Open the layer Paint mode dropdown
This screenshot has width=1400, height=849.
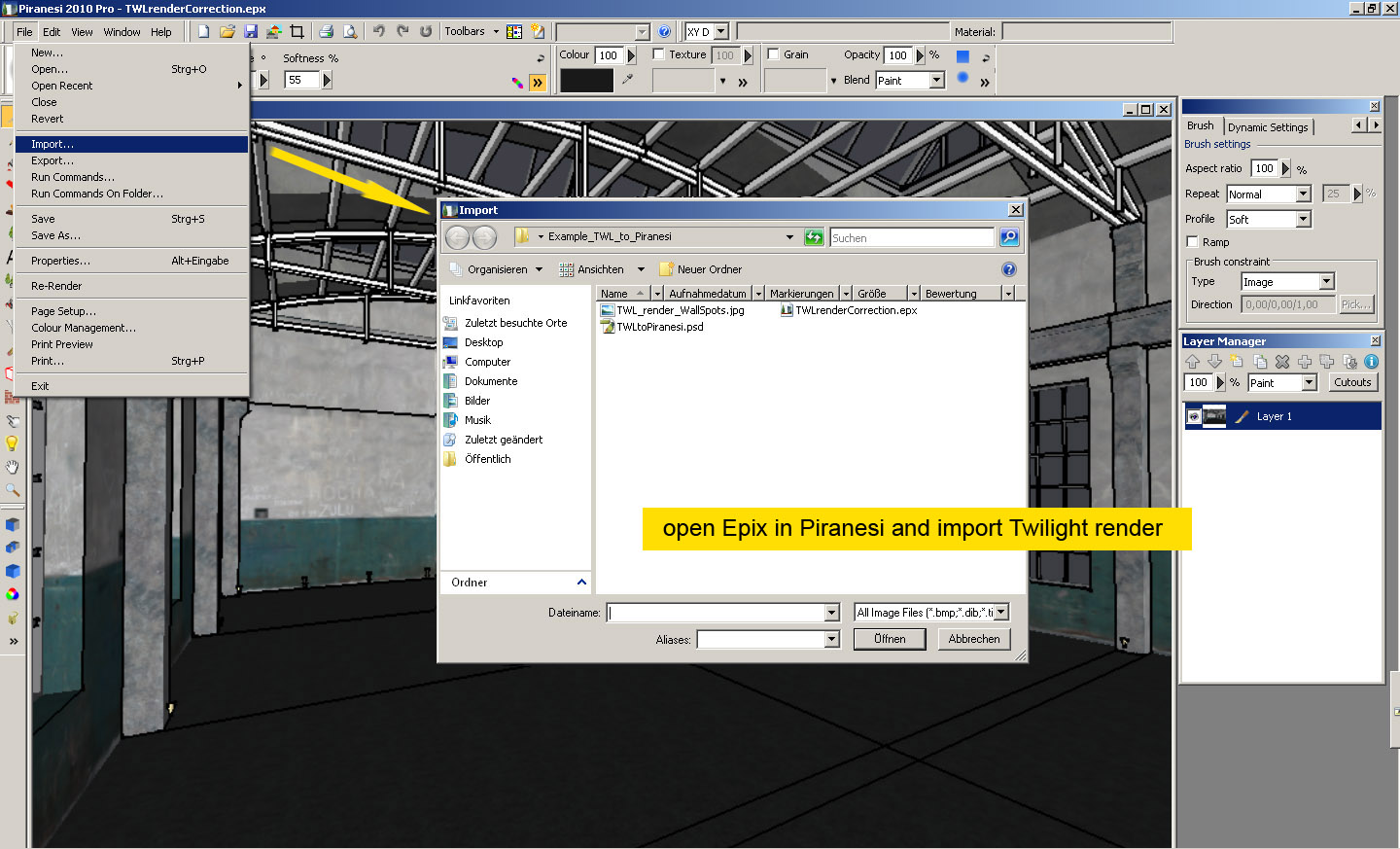point(1310,382)
